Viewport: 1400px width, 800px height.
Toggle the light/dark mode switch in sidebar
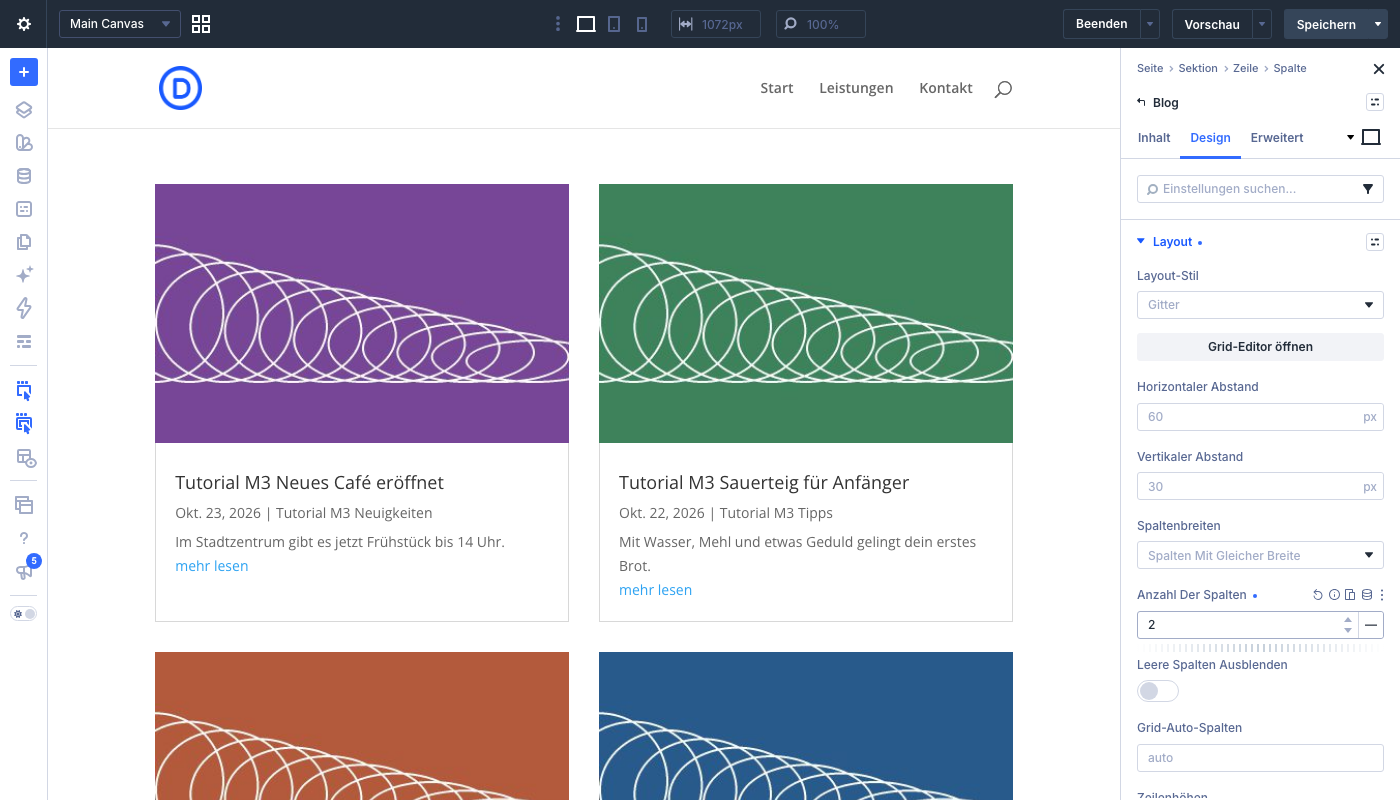(x=24, y=613)
